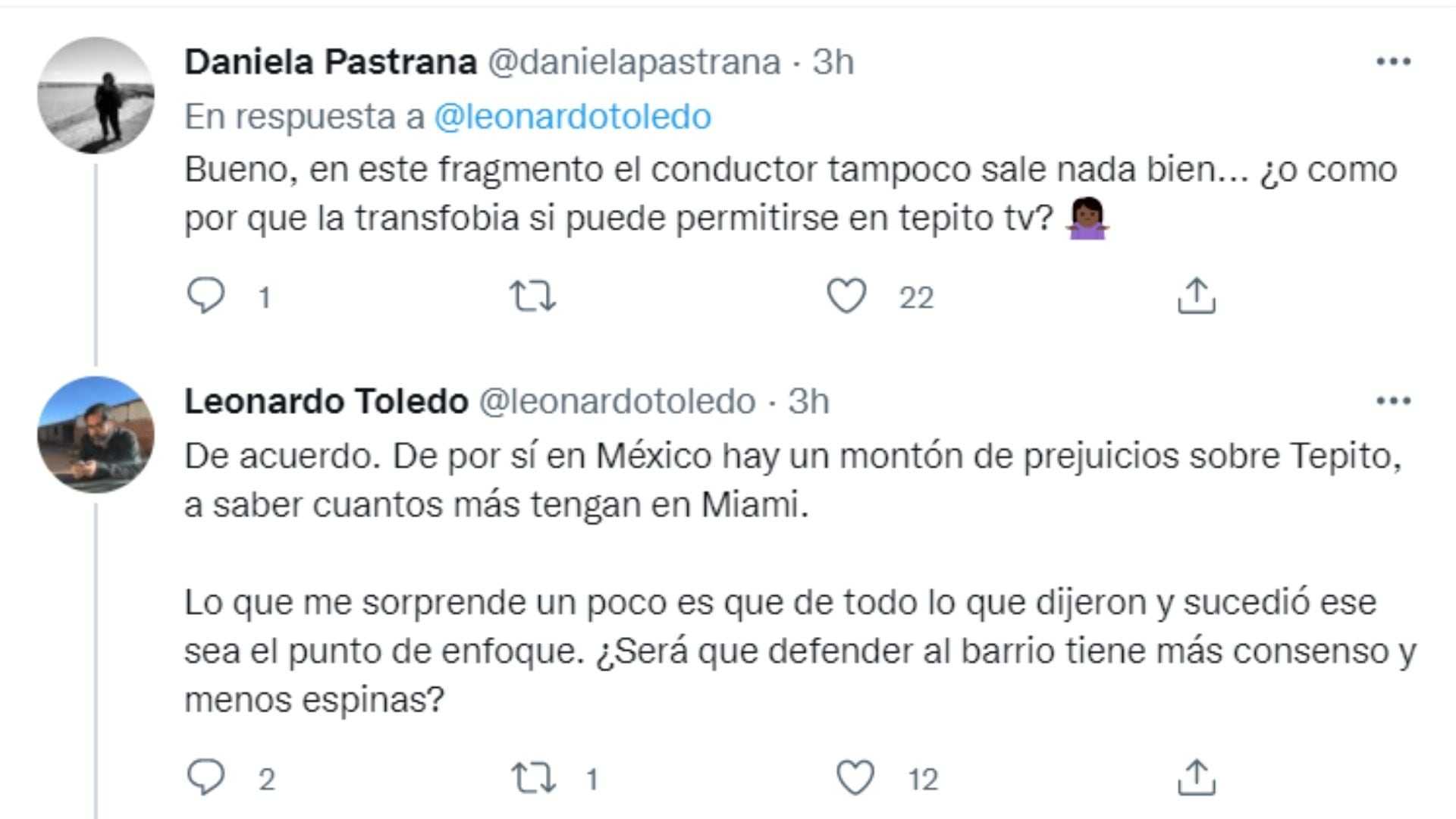Retweet Leonardo Toledo's tweet
Screen dimensions: 1456x819
pyautogui.click(x=532, y=778)
